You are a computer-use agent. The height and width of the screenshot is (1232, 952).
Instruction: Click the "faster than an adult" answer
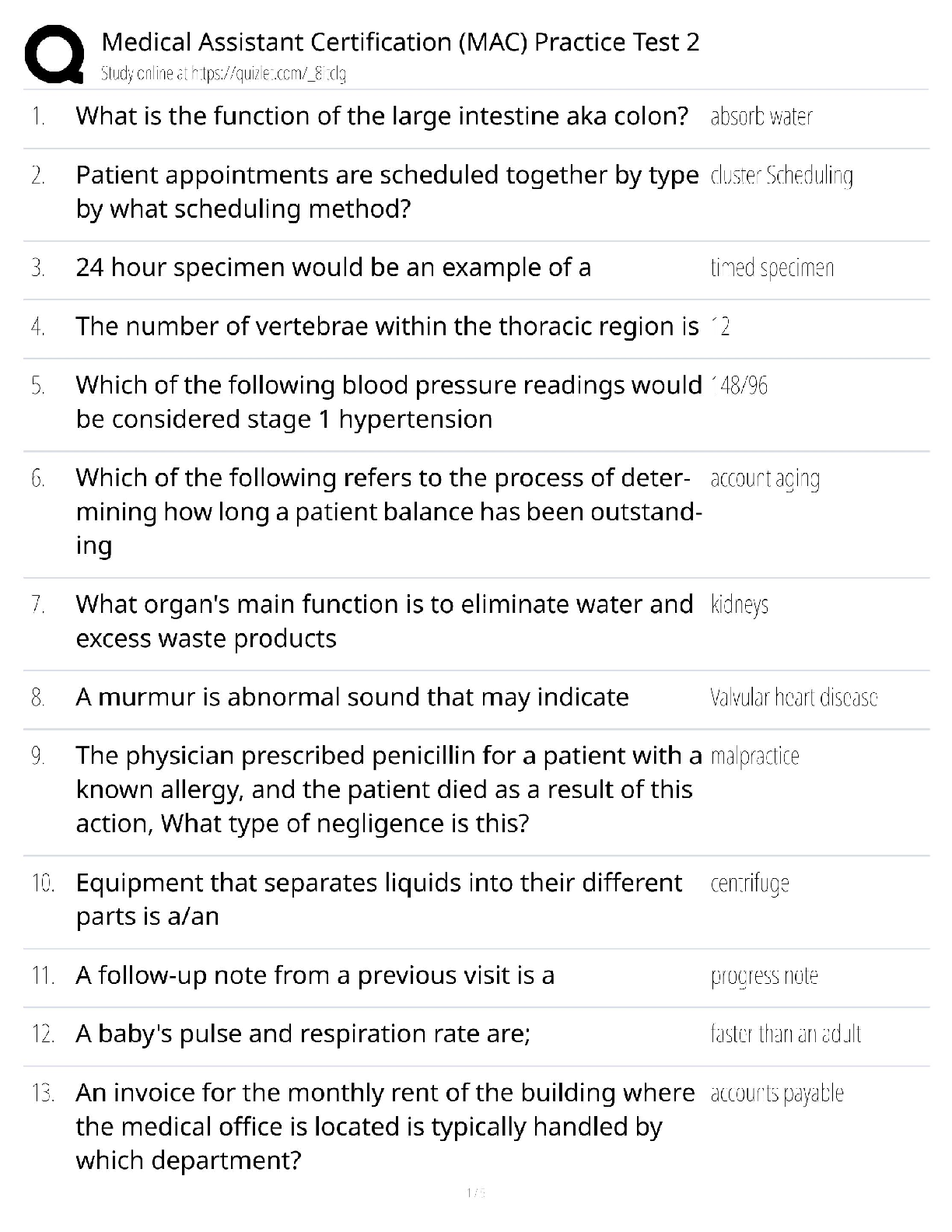point(786,1034)
